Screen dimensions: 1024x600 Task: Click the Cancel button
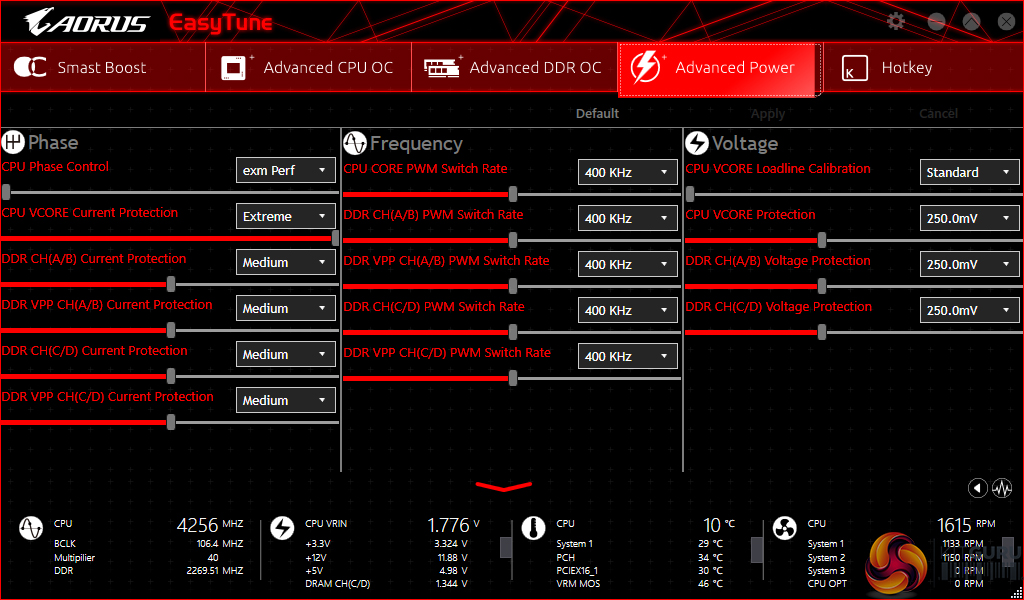[938, 114]
